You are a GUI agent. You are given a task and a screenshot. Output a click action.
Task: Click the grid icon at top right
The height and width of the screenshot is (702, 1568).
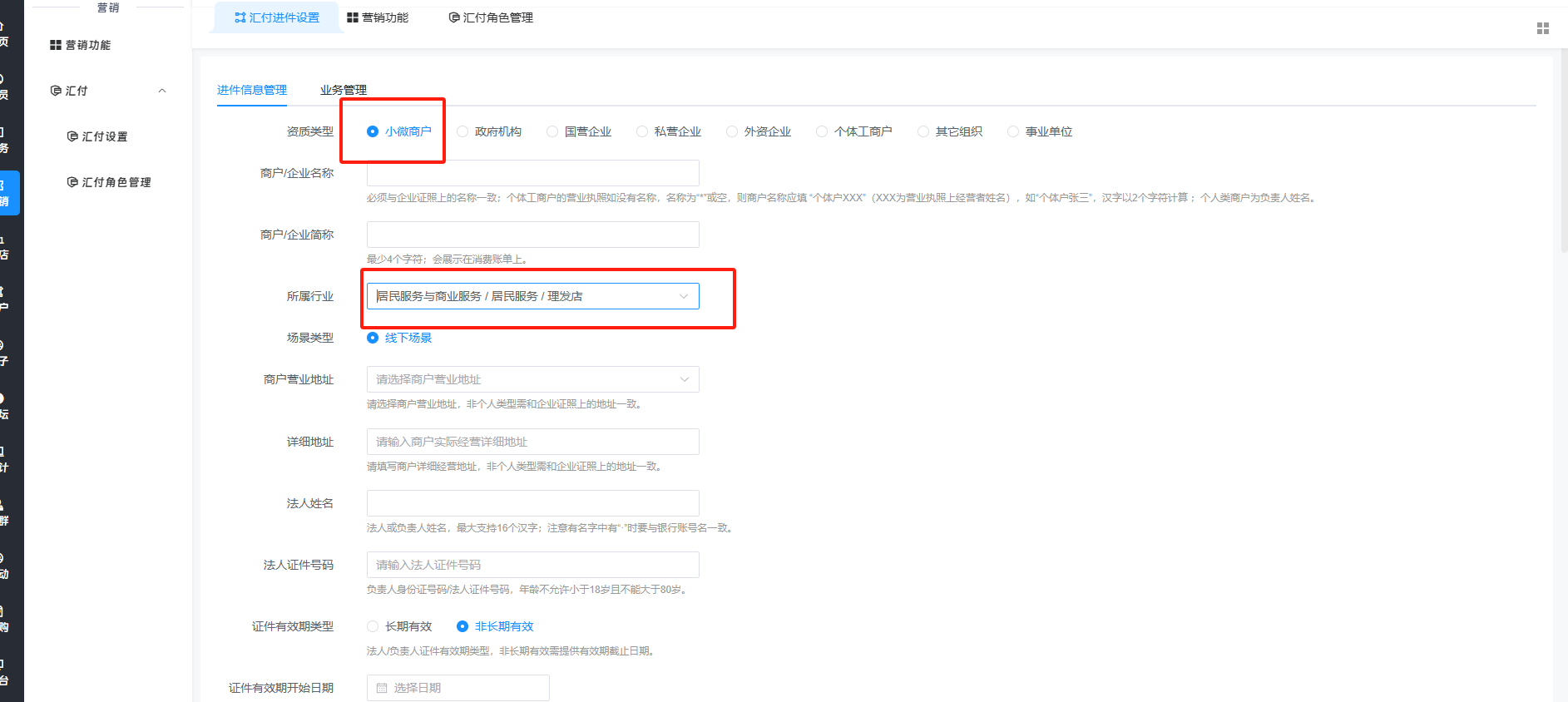click(x=1542, y=28)
